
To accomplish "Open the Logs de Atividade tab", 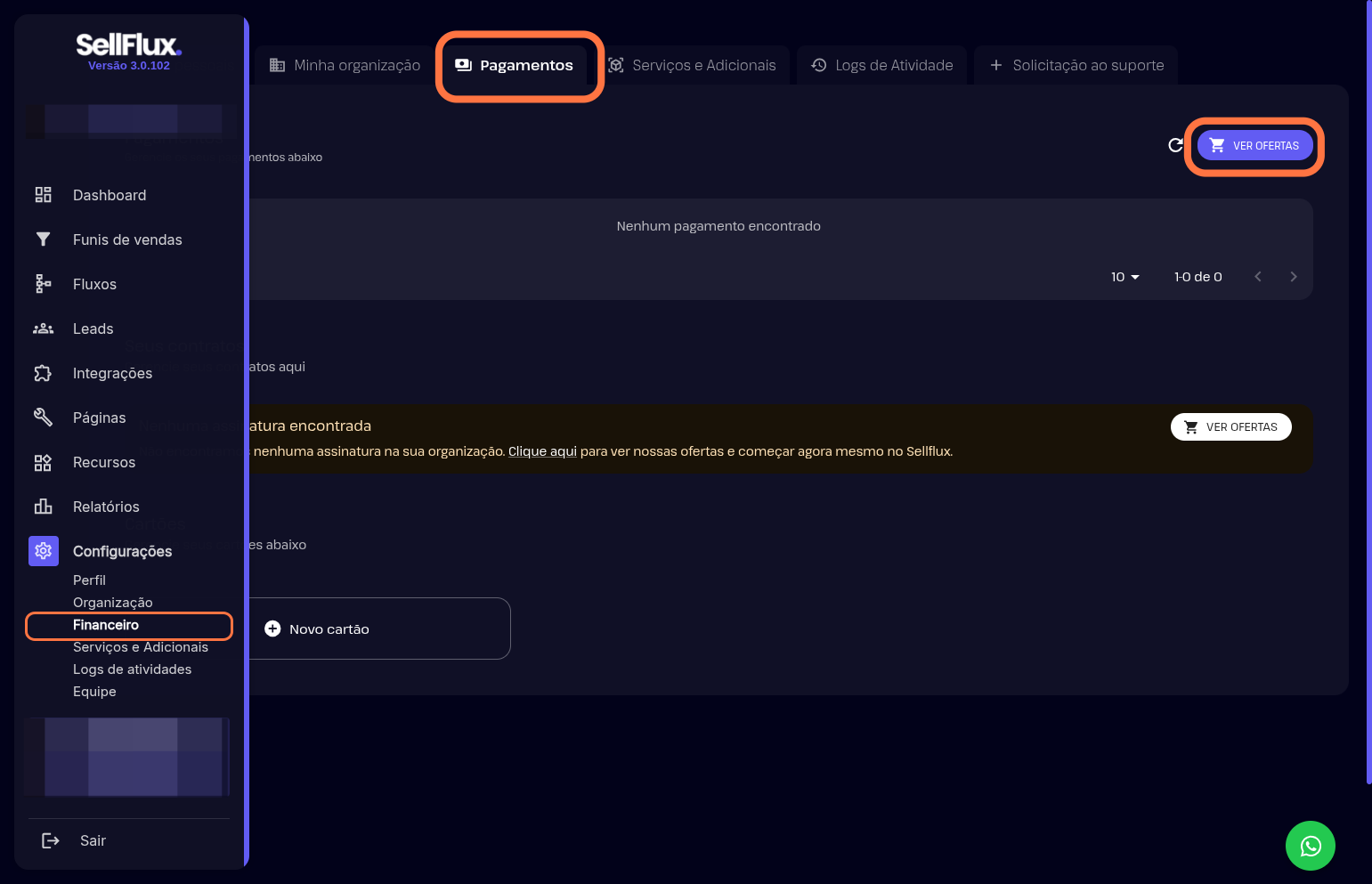I will [x=881, y=65].
